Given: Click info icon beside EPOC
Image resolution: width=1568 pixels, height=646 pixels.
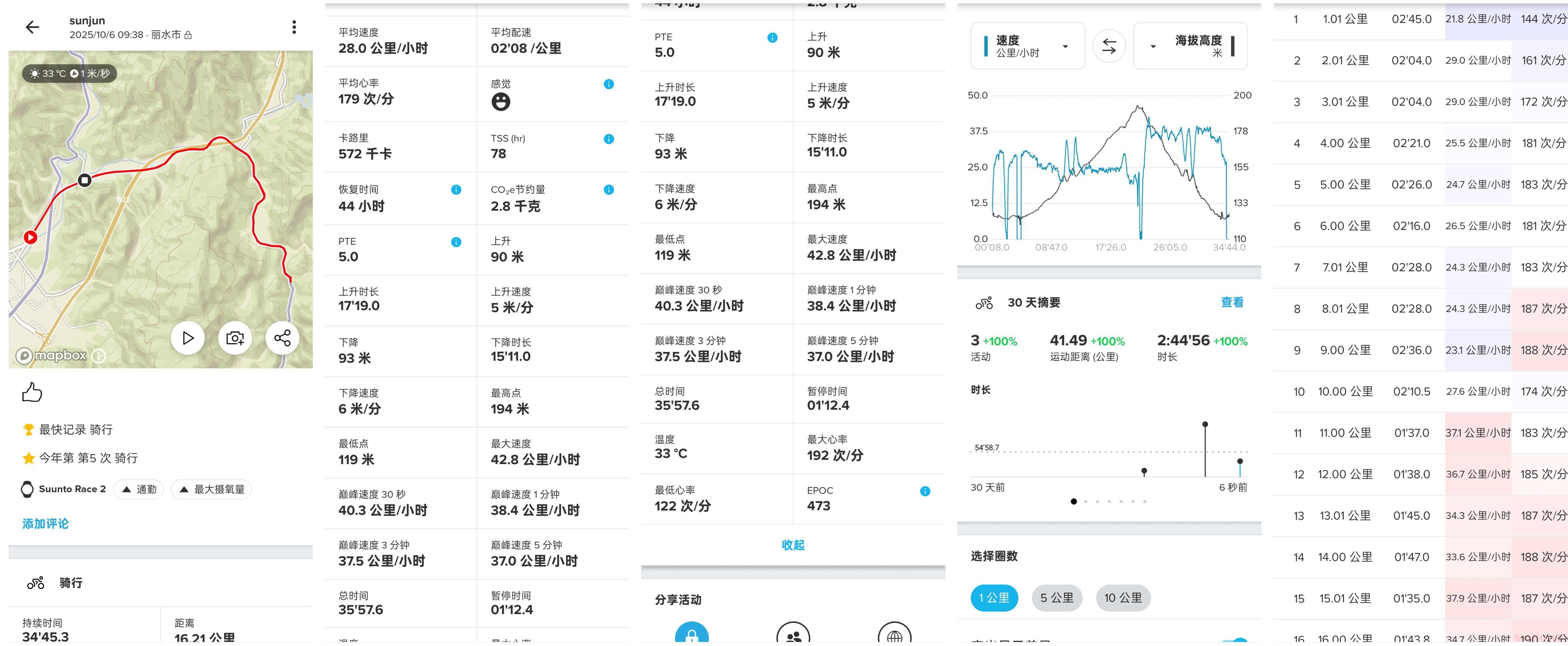Looking at the screenshot, I should 925,491.
